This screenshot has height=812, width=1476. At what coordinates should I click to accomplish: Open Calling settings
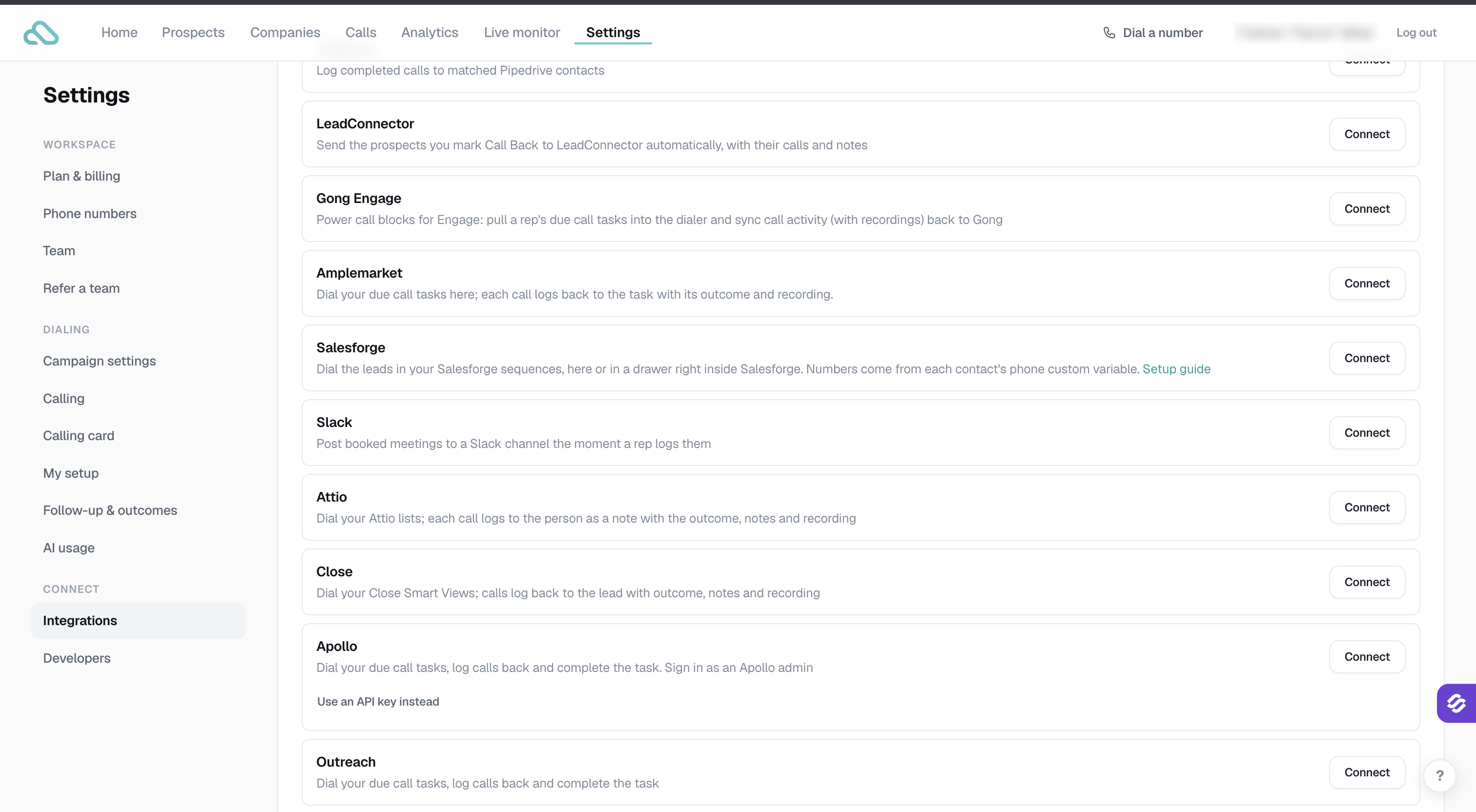(63, 398)
